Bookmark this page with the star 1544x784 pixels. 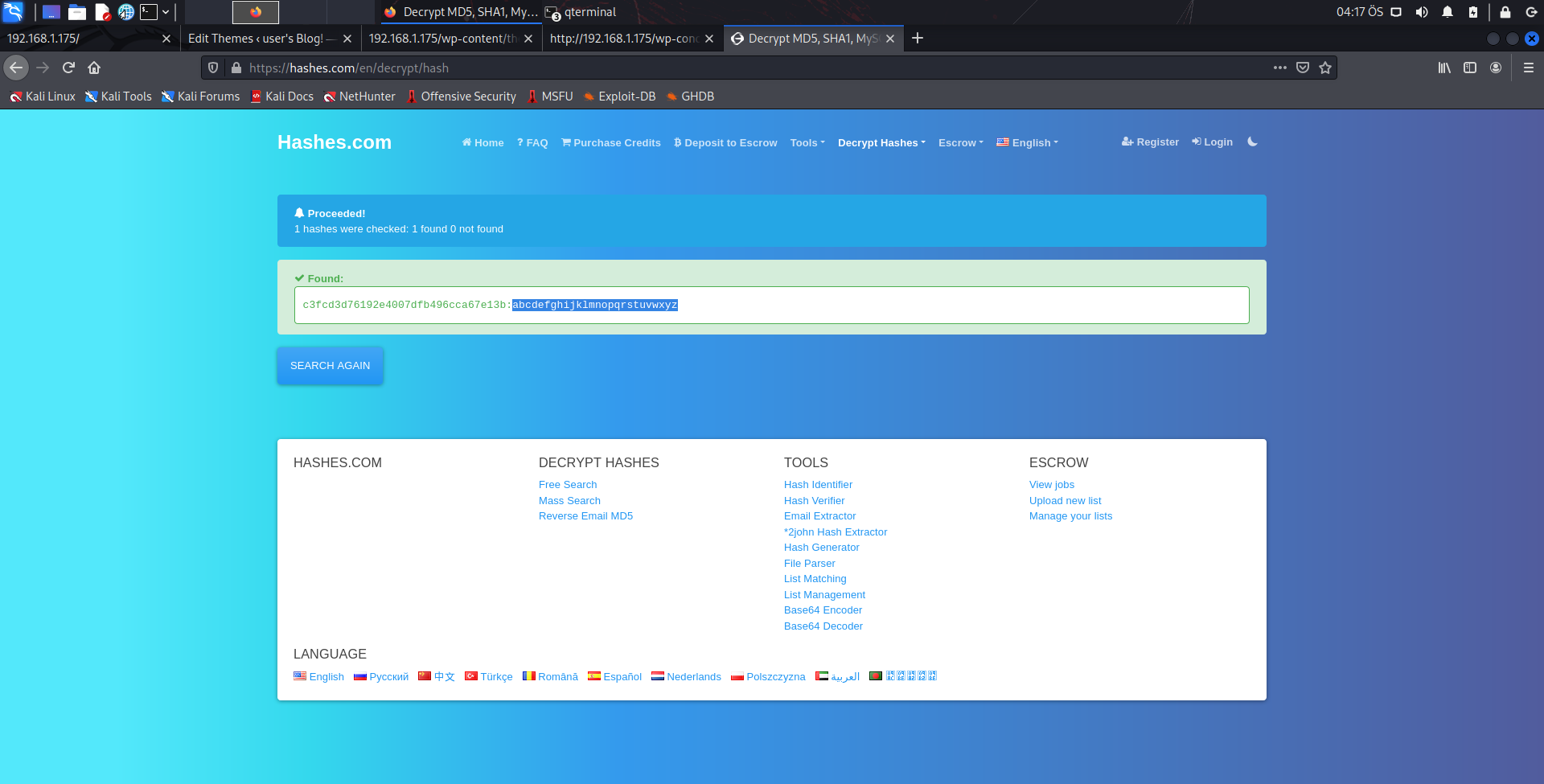pyautogui.click(x=1325, y=68)
